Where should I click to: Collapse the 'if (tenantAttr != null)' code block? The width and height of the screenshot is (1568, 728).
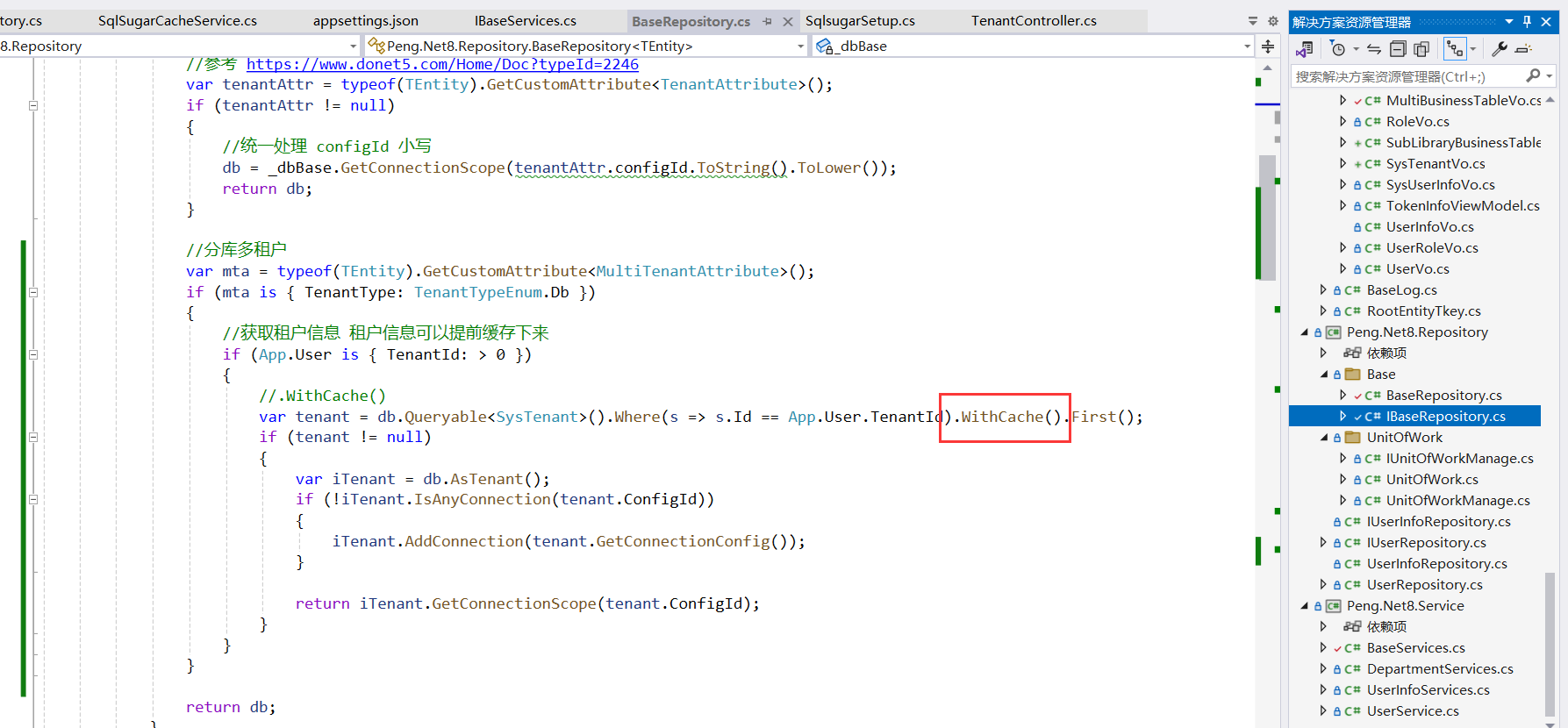click(x=33, y=105)
